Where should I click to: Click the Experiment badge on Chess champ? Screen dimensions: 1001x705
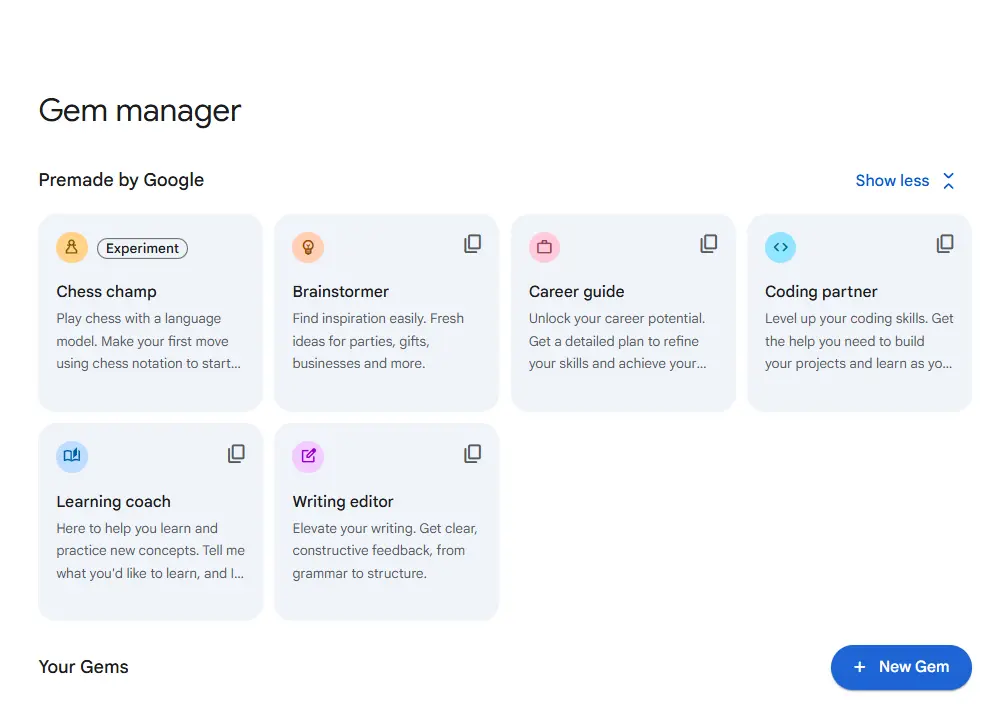pyautogui.click(x=142, y=248)
